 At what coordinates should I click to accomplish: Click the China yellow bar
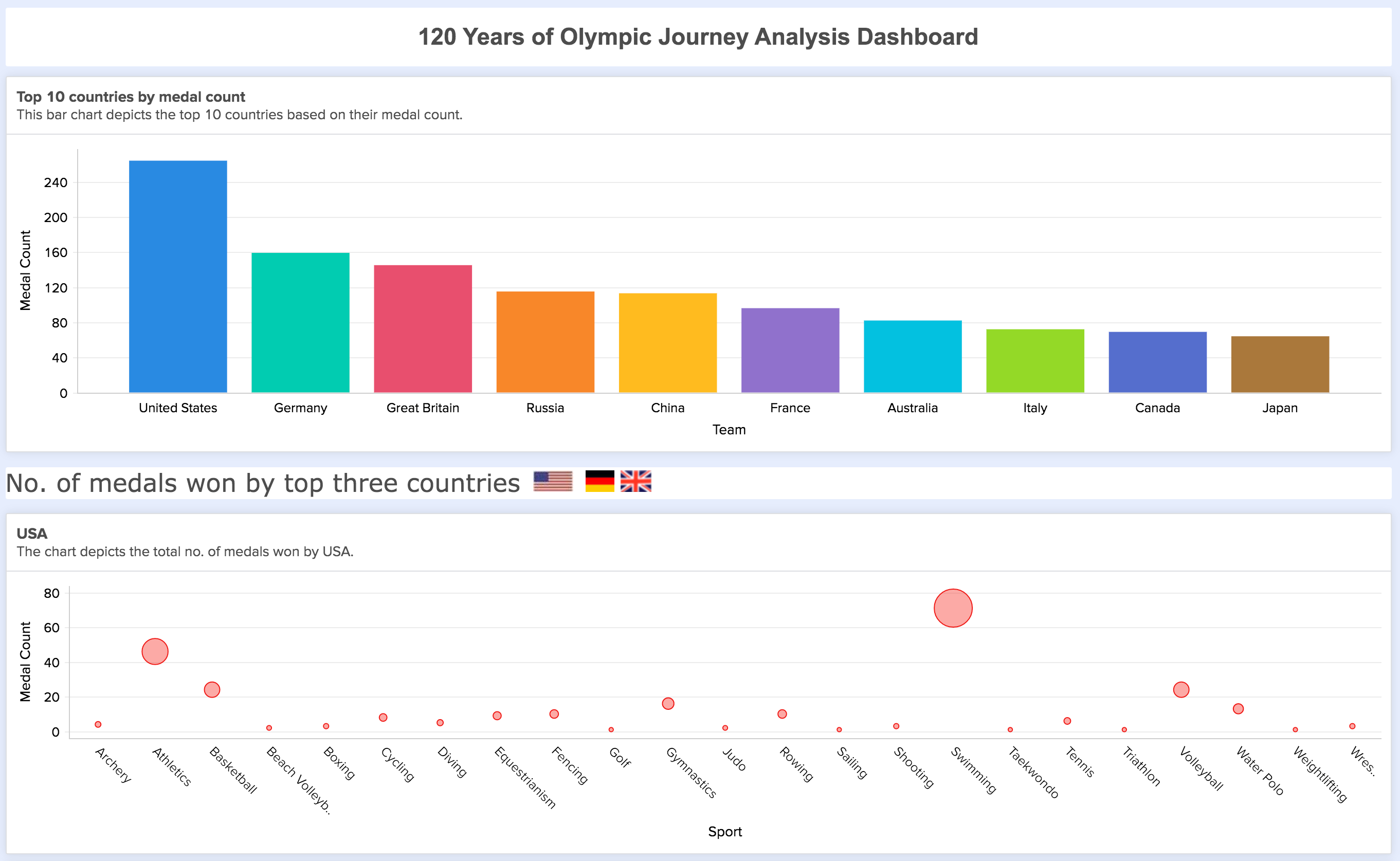pos(667,343)
